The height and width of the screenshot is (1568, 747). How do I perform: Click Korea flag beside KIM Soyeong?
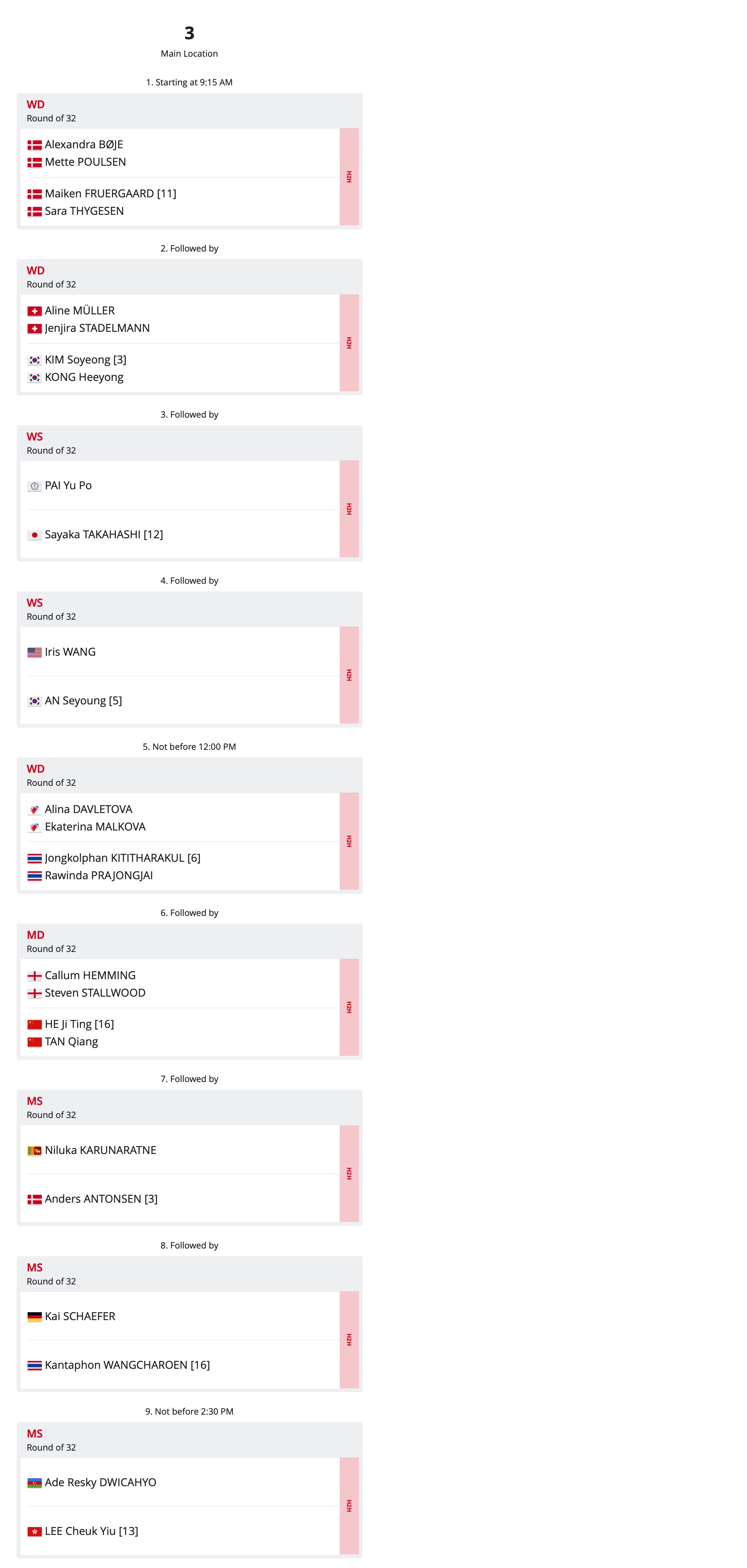click(35, 360)
